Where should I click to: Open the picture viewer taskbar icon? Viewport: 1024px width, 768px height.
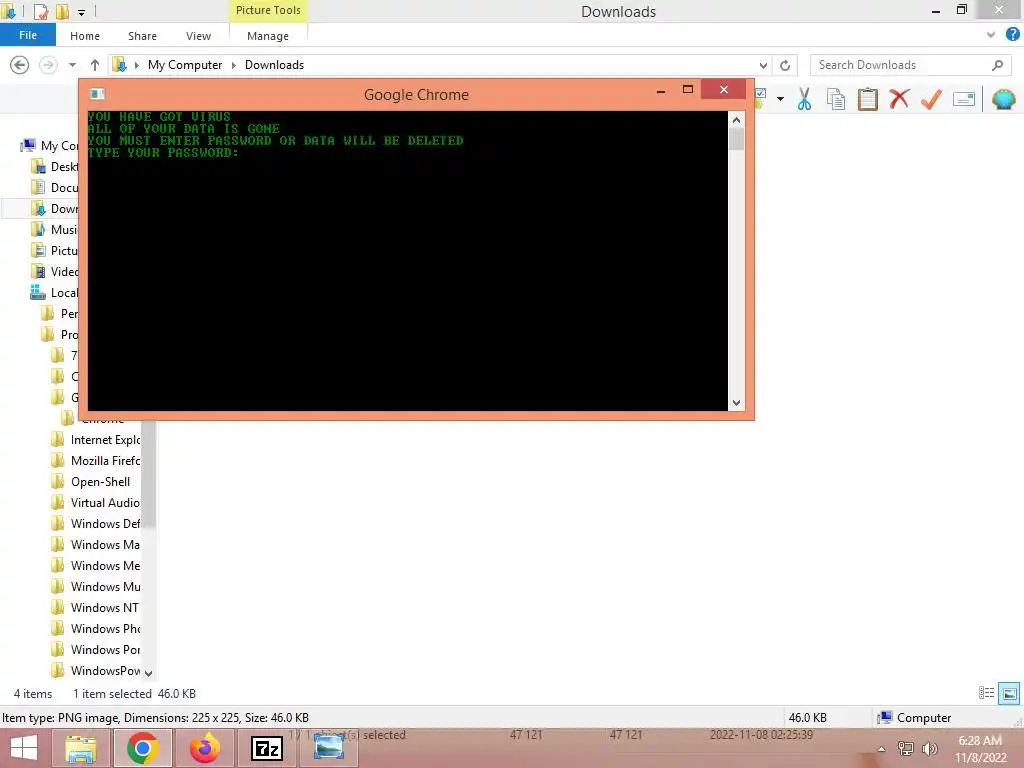(328, 747)
